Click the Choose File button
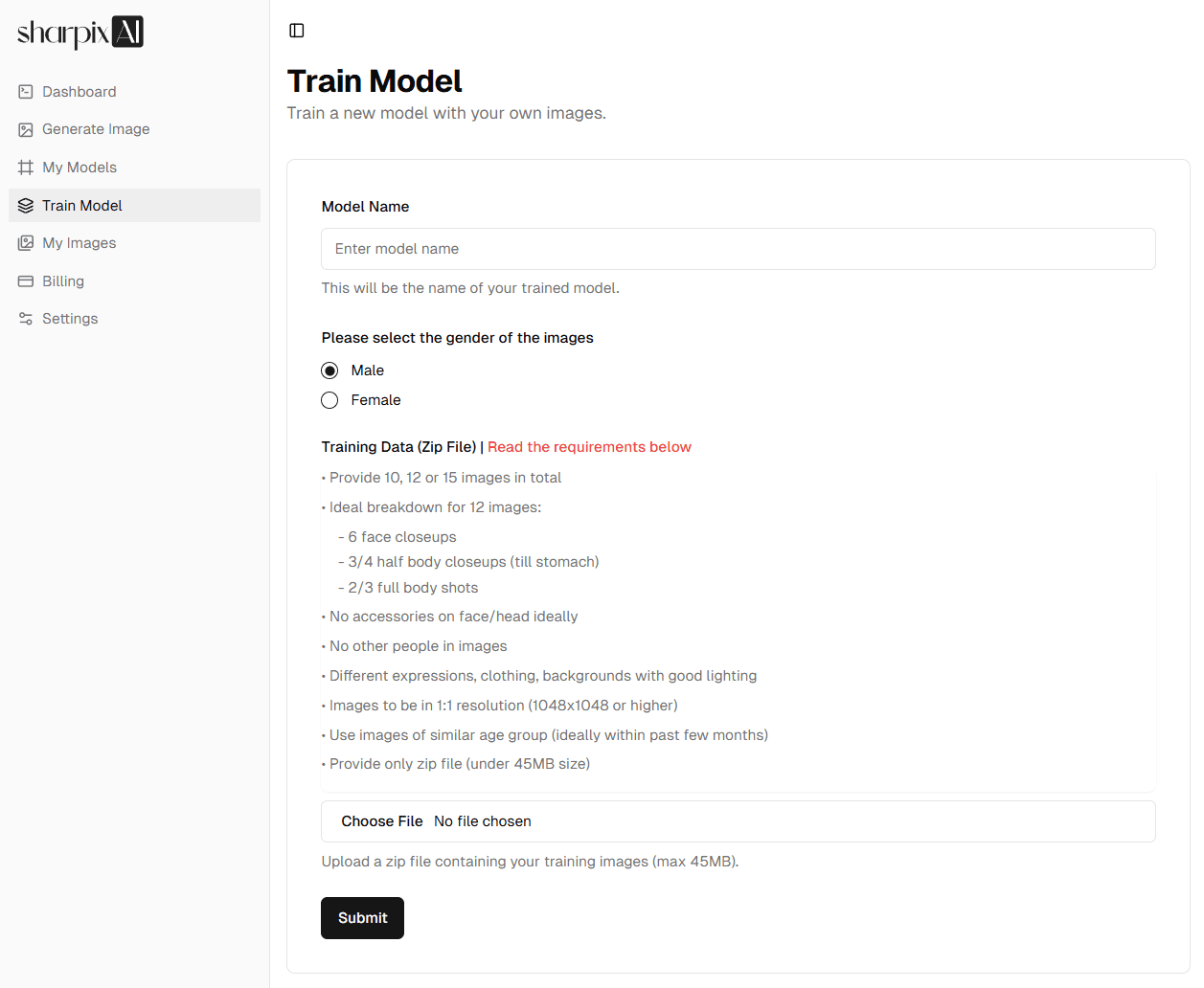1204x988 pixels. (382, 821)
